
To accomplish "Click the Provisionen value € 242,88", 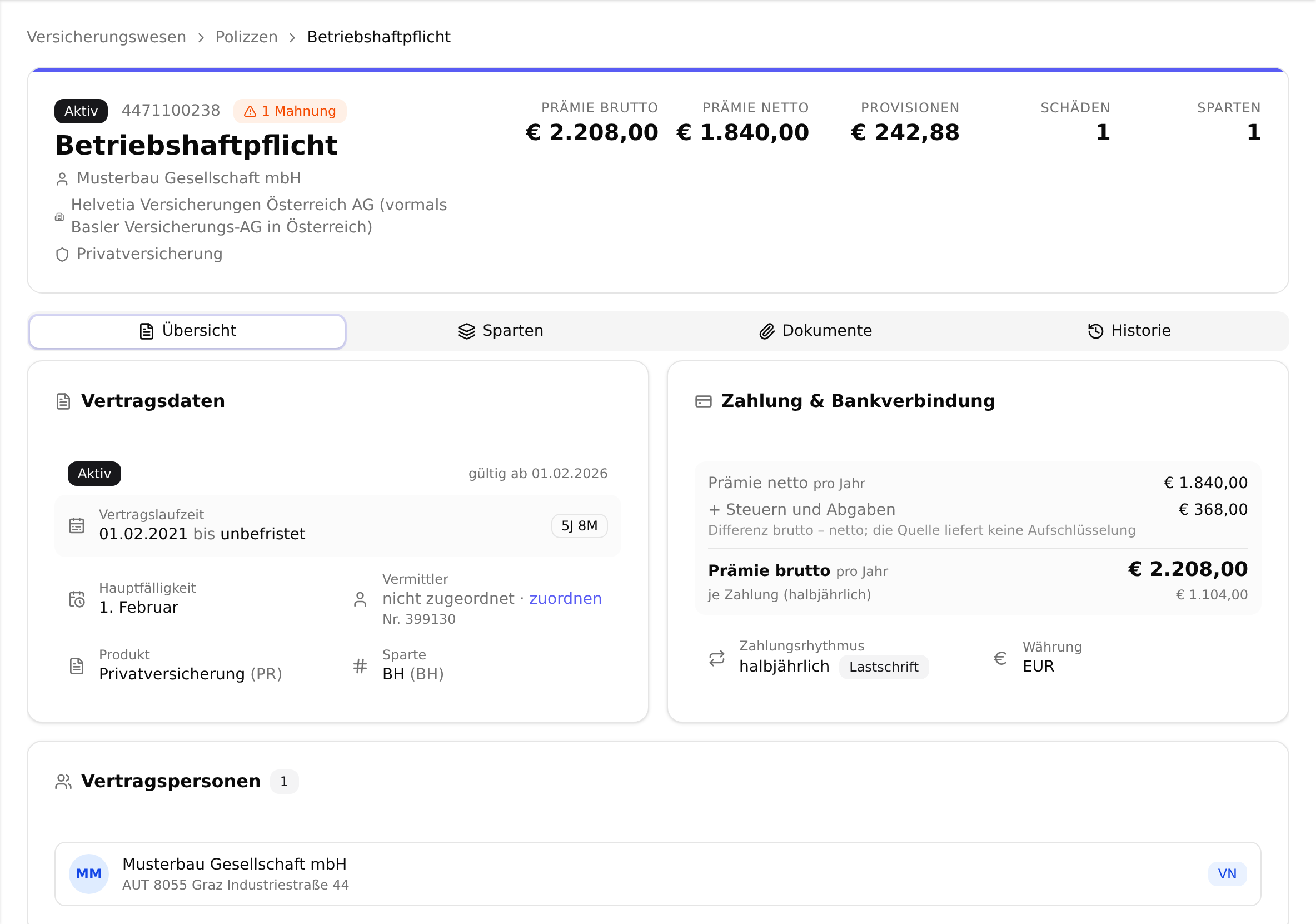I will click(x=904, y=132).
